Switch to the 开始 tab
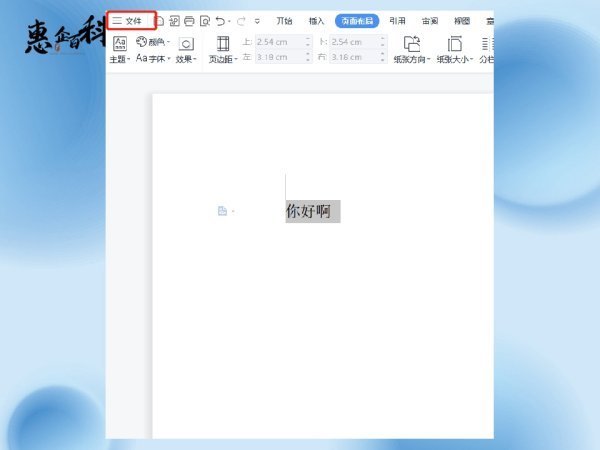This screenshot has height=450, width=600. (284, 20)
